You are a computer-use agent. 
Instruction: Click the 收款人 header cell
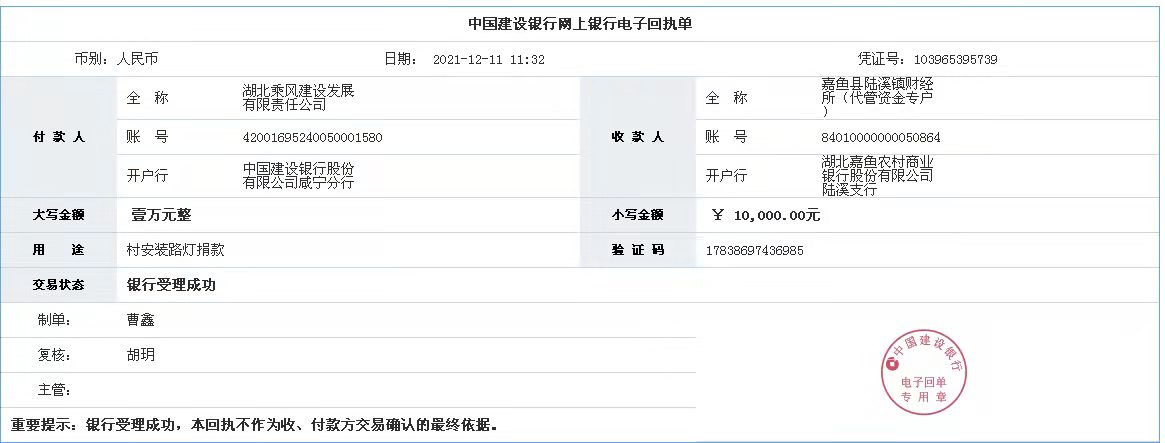[x=637, y=137]
